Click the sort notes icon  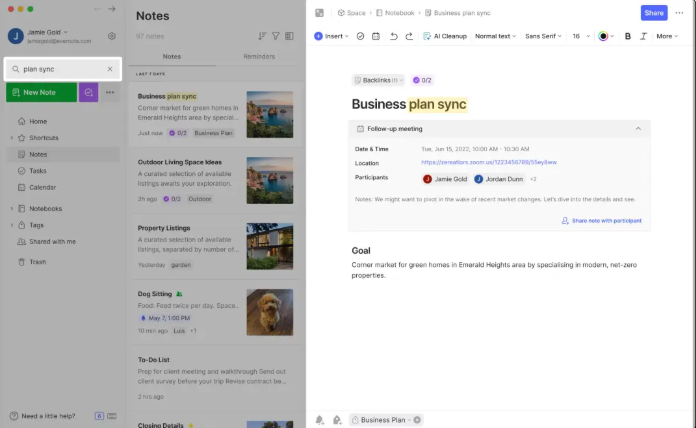point(262,36)
